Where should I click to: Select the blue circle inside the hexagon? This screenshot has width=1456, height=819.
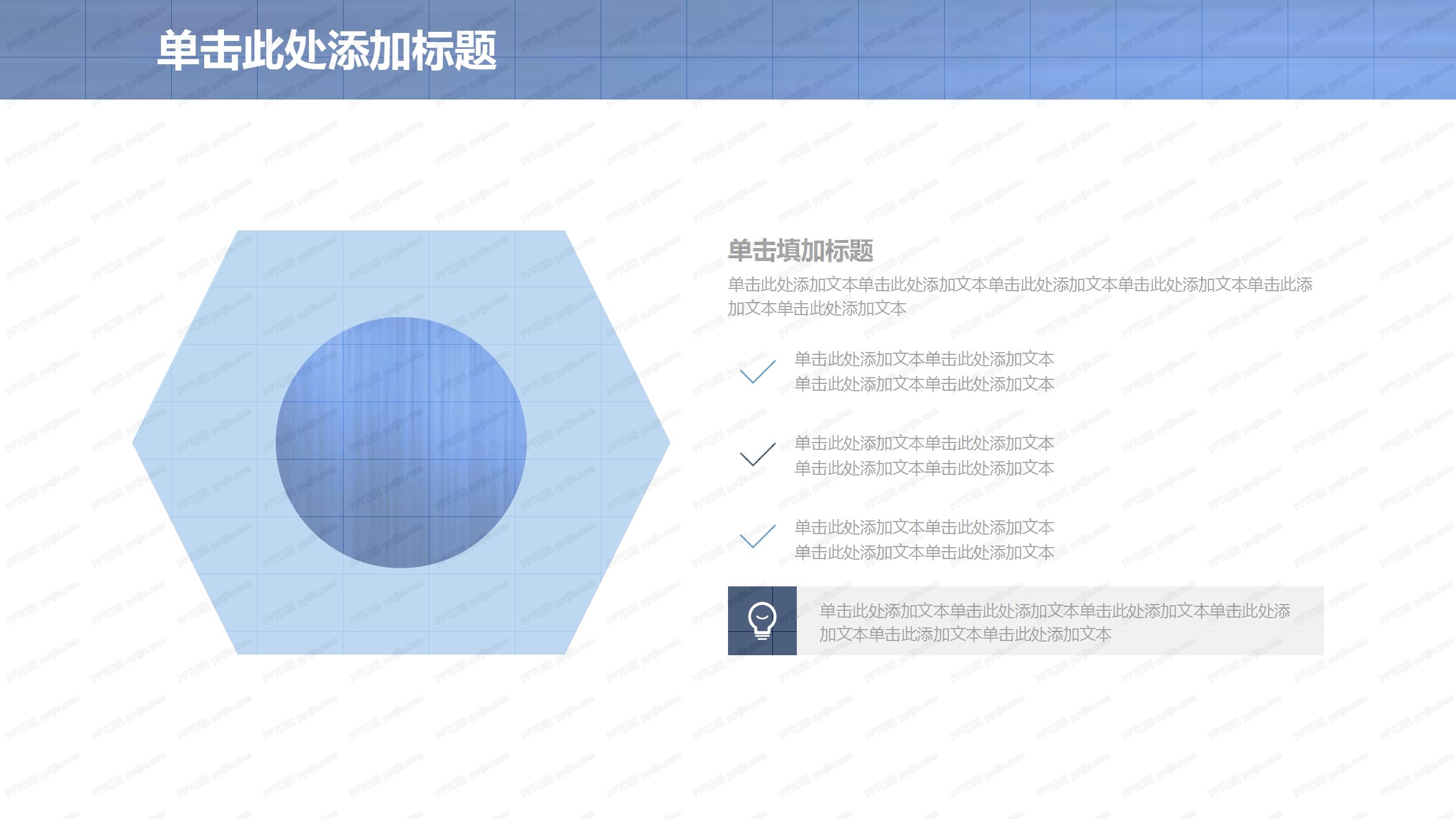click(x=401, y=442)
